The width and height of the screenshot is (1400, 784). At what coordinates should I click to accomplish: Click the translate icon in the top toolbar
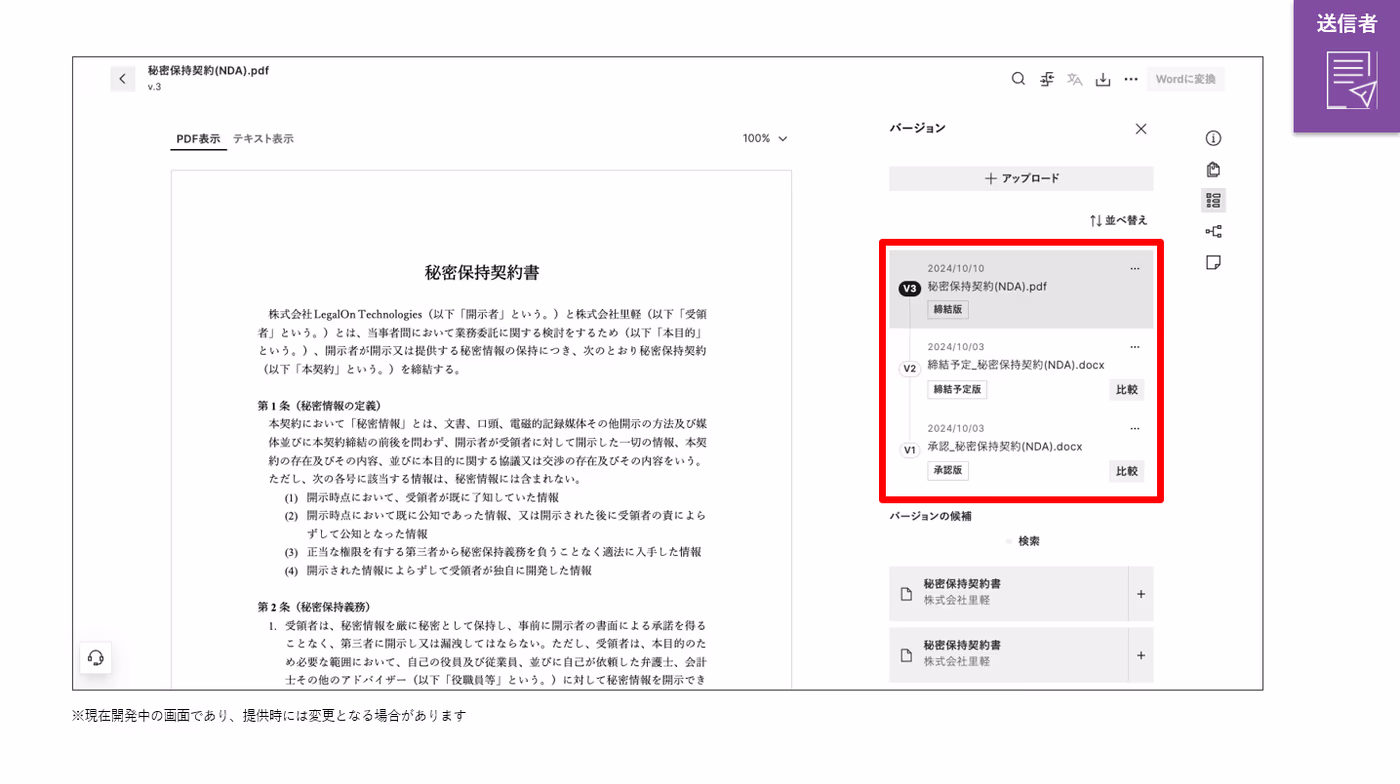(x=1075, y=79)
